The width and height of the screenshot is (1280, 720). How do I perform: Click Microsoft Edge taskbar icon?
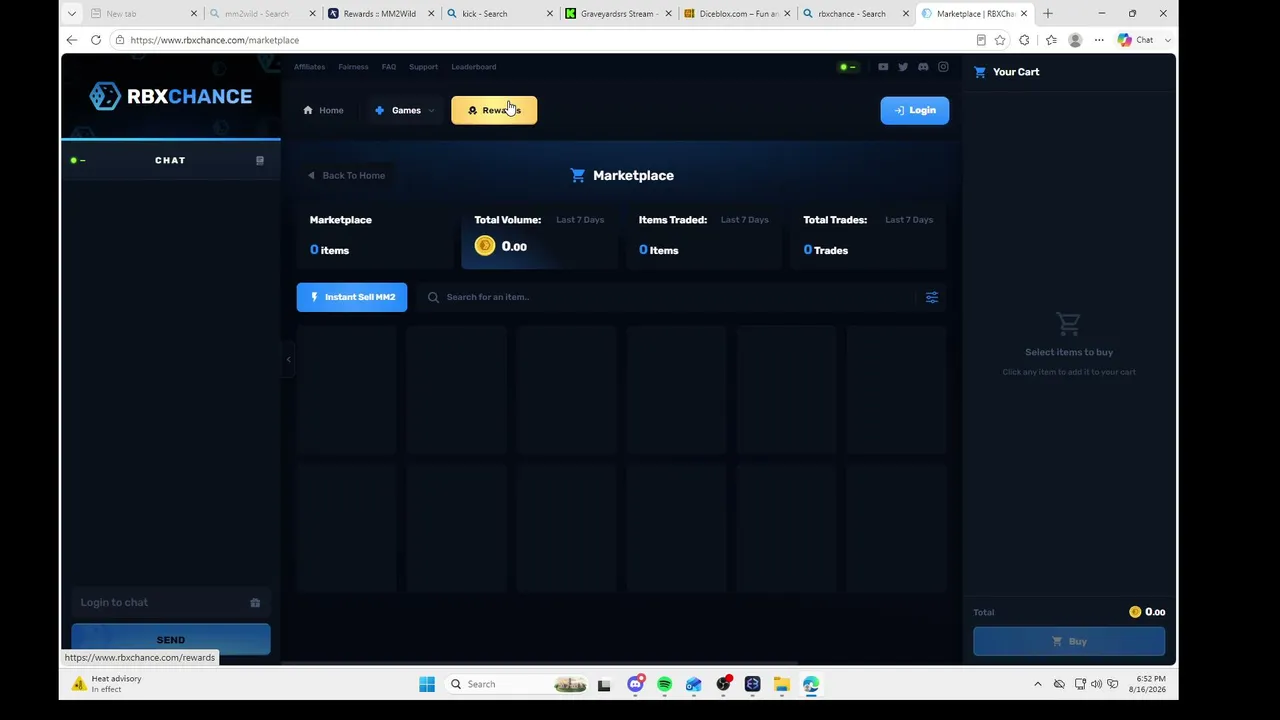811,684
